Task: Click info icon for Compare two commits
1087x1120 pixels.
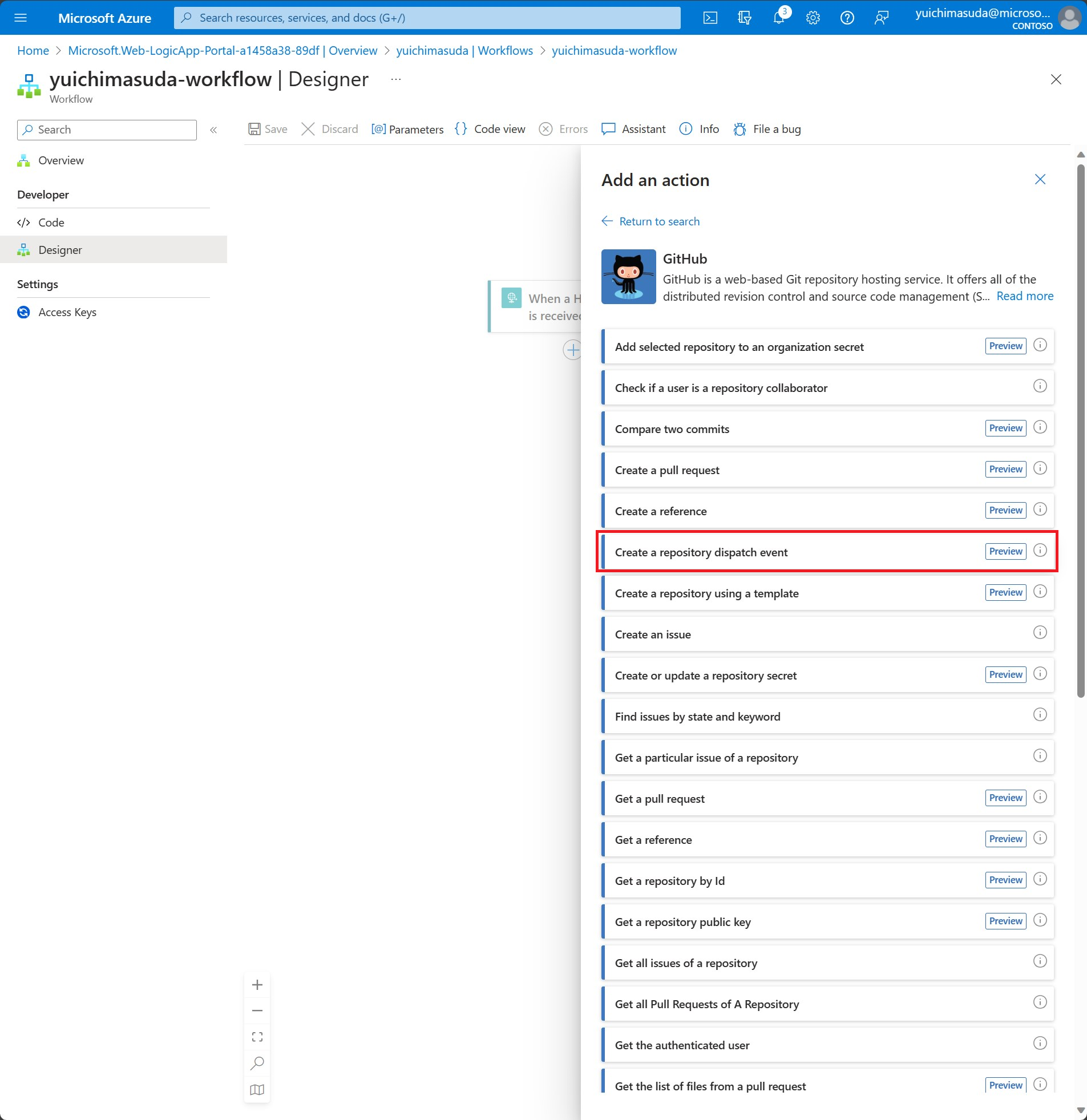Action: pos(1040,427)
